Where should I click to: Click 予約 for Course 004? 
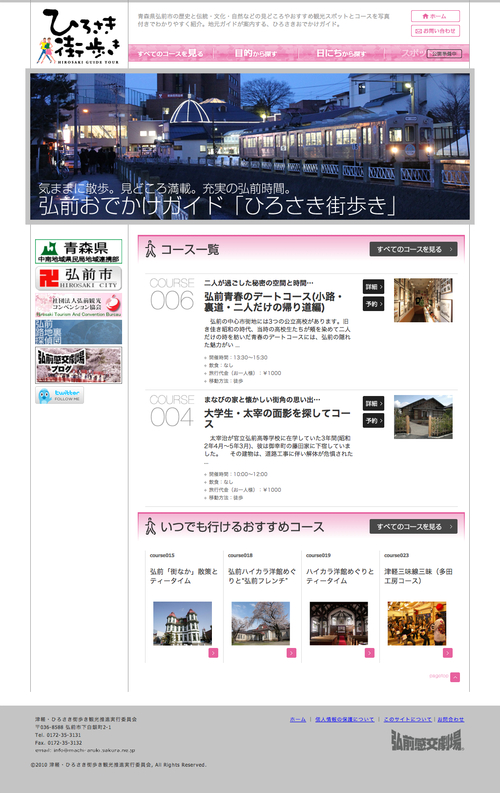pos(373,421)
